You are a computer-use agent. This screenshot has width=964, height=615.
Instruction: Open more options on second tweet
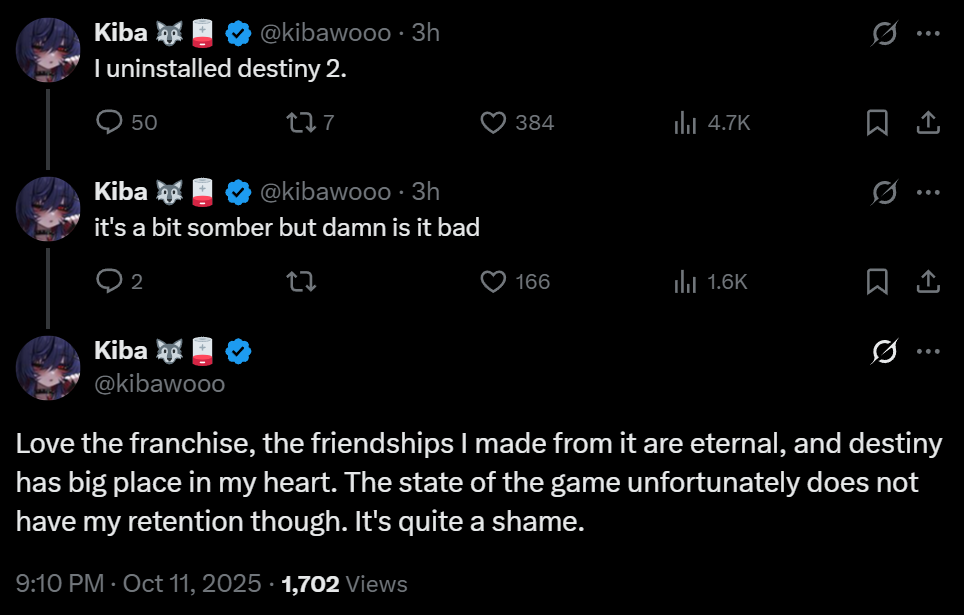coord(928,192)
